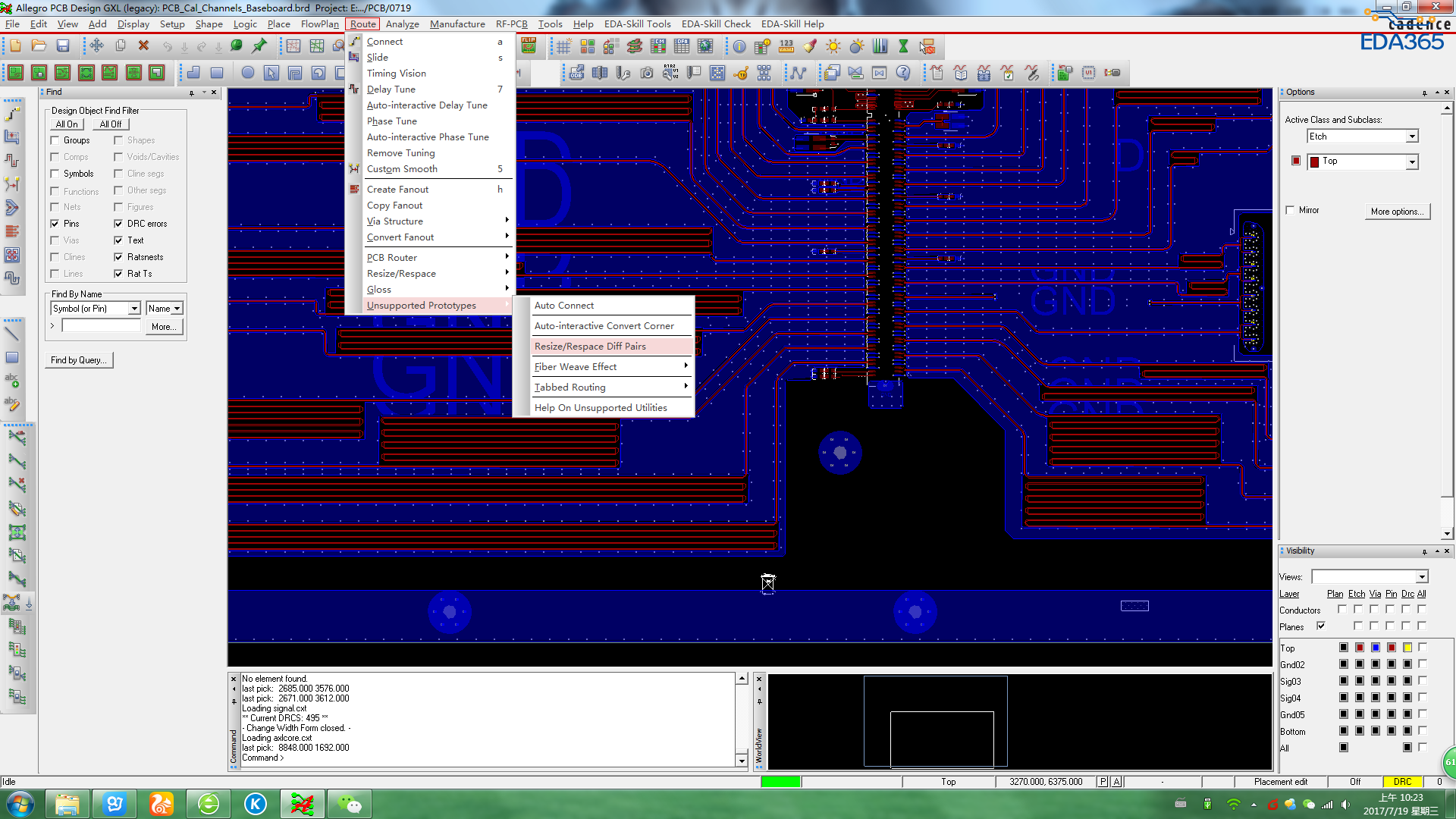
Task: Click the camera snapshot toolbar icon
Action: point(647,73)
